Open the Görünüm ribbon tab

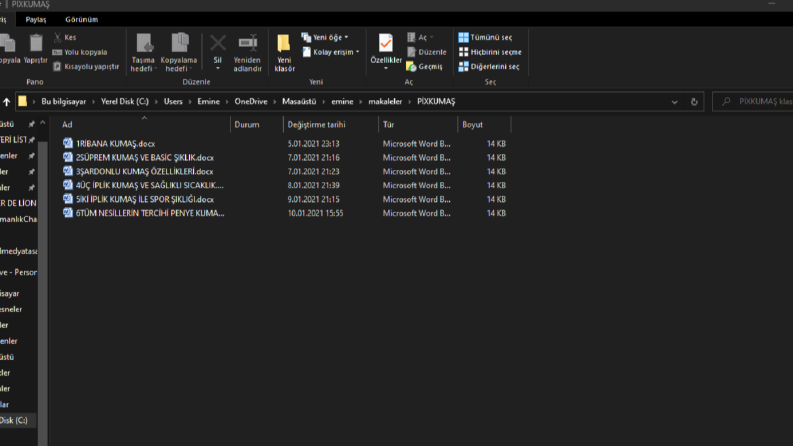81,19
